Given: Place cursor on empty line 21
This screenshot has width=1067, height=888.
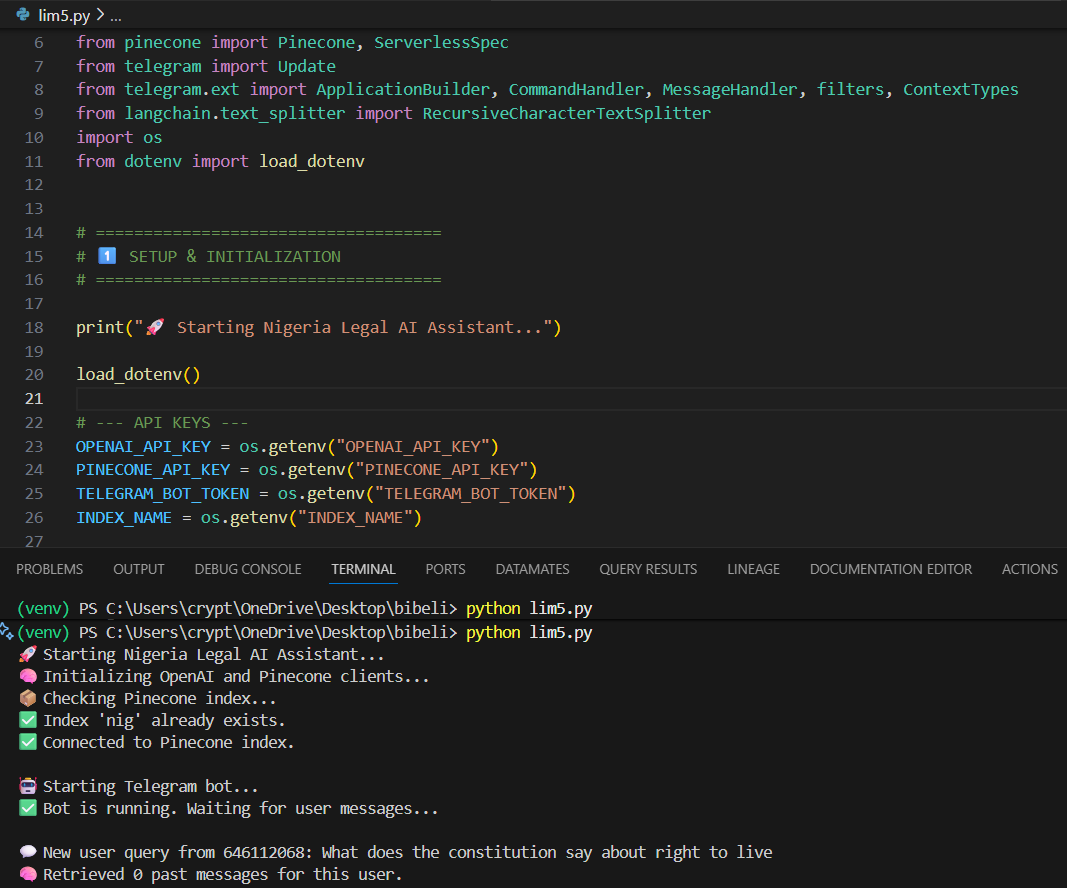Looking at the screenshot, I should pyautogui.click(x=570, y=399).
